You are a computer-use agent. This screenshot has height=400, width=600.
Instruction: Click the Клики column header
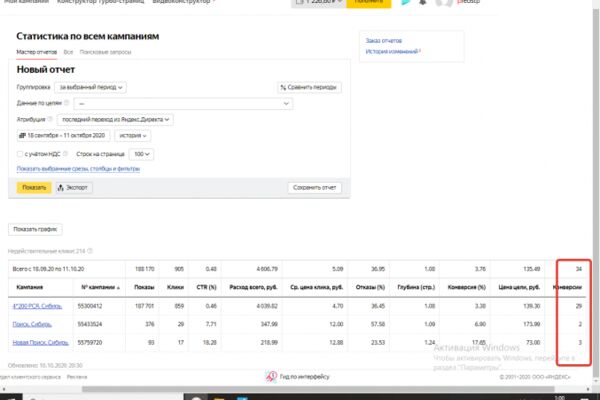tap(175, 287)
